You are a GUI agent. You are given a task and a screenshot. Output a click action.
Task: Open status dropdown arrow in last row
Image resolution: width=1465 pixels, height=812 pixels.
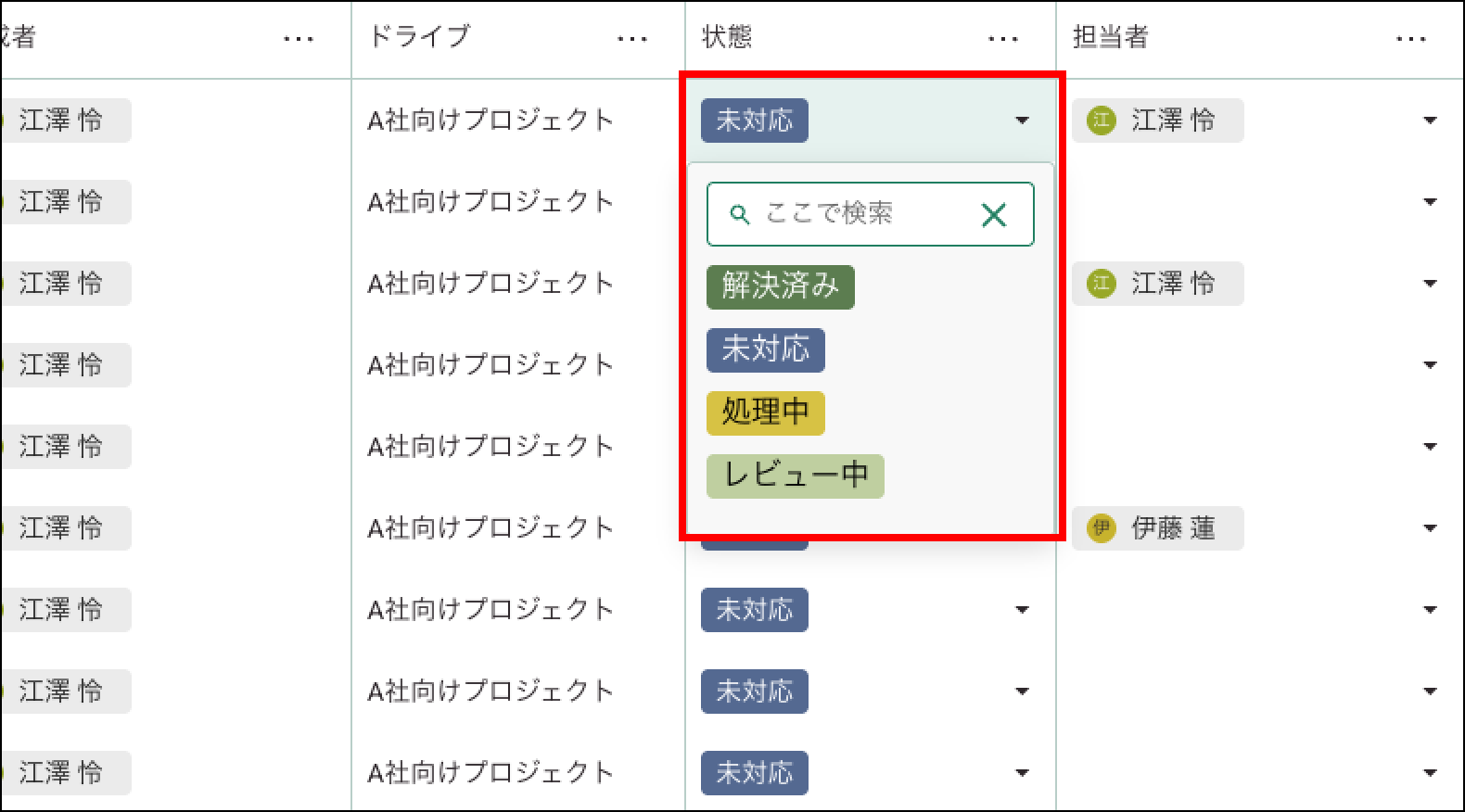[1022, 773]
